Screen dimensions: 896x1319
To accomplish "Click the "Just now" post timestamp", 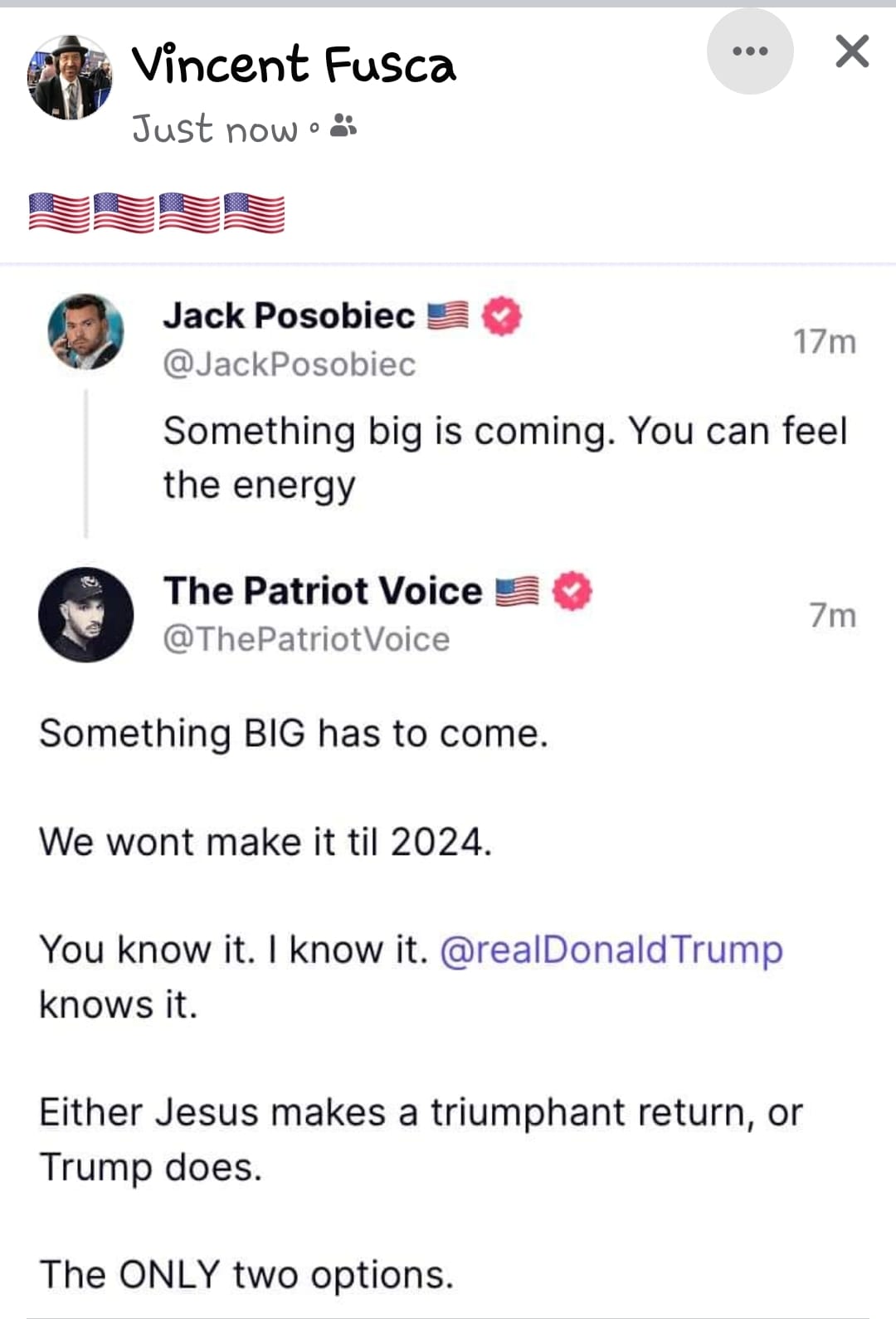I will [x=214, y=129].
